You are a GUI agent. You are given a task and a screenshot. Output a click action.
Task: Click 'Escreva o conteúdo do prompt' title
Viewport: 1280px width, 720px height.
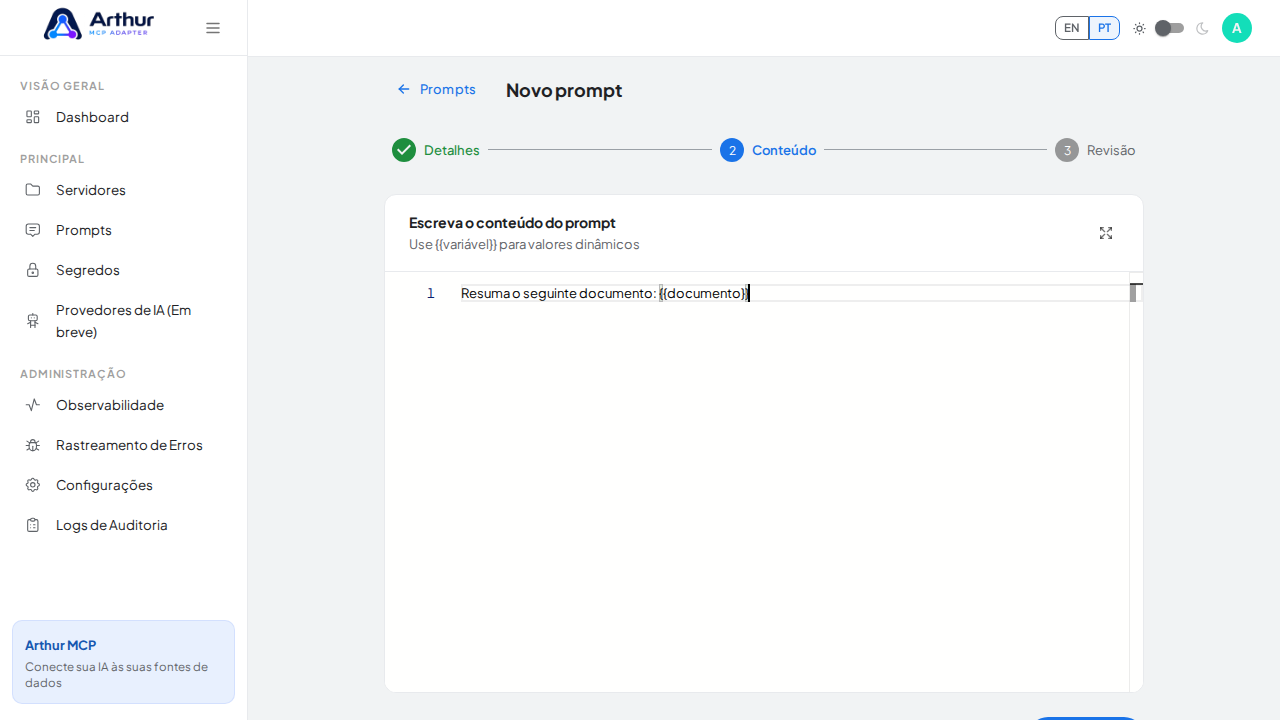tap(512, 223)
